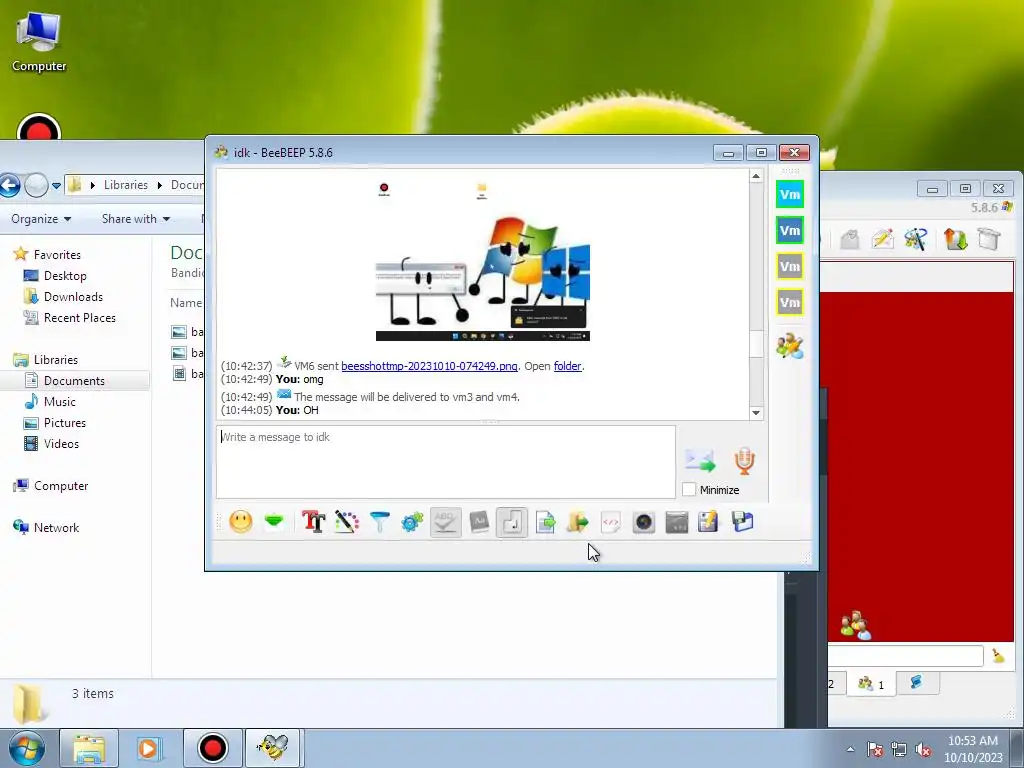1024x768 pixels.
Task: Take a screenshot with the camera icon
Action: pos(644,522)
